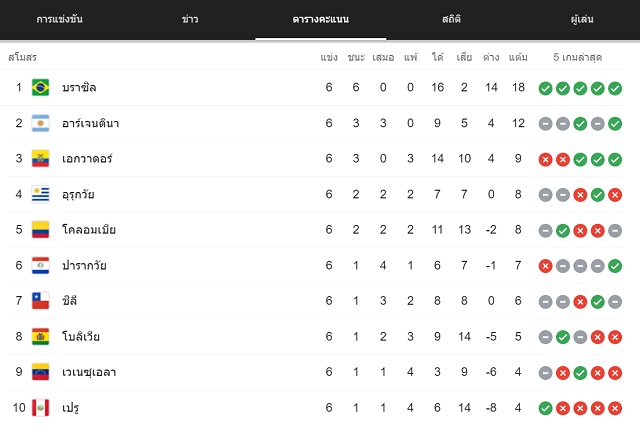The height and width of the screenshot is (432, 640).
Task: Switch to the ข่าว tab
Action: coord(190,19)
